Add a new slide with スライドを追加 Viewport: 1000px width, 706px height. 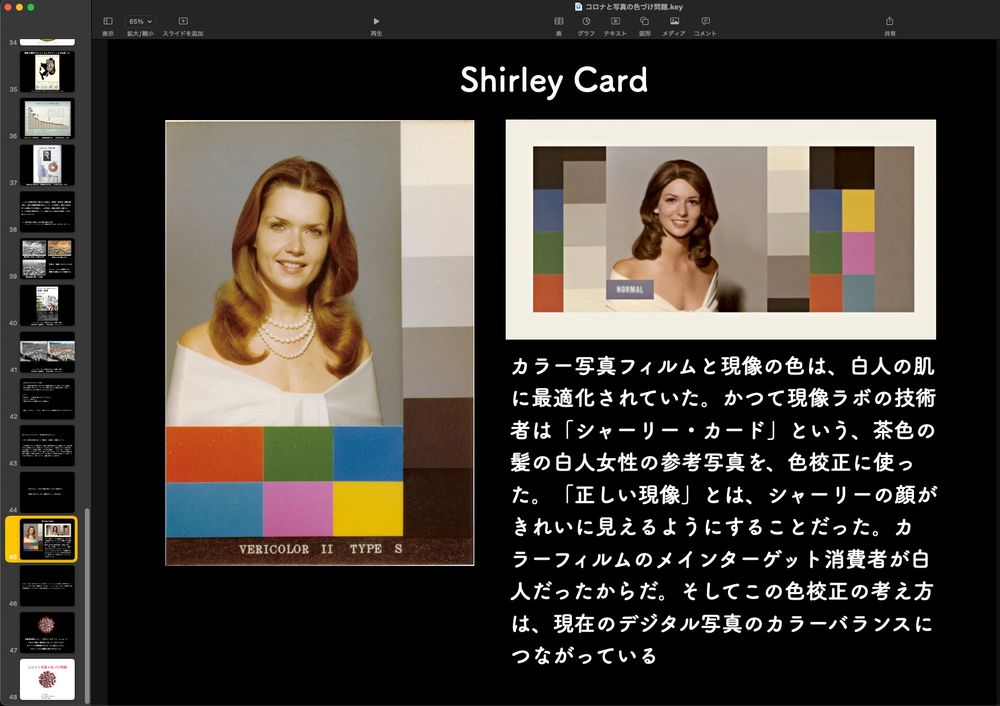point(183,26)
